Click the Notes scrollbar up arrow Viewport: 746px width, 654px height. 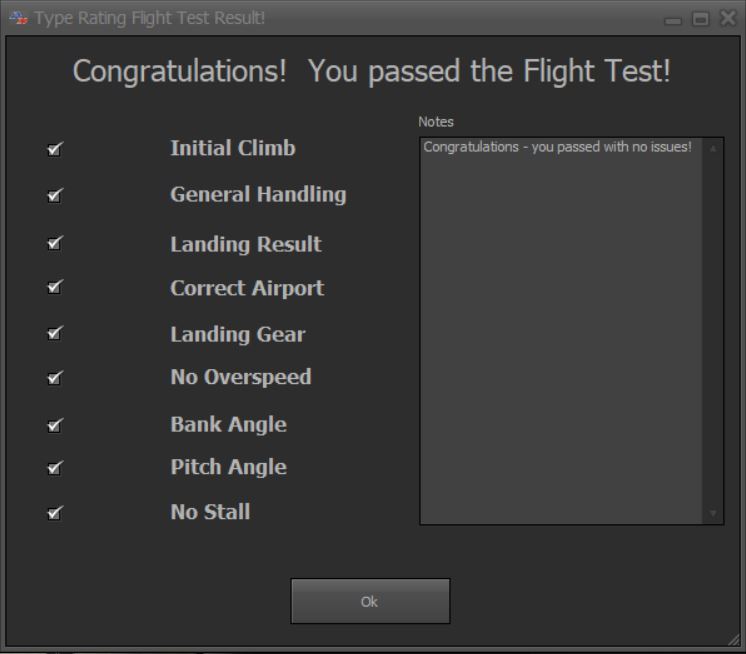pyautogui.click(x=713, y=148)
